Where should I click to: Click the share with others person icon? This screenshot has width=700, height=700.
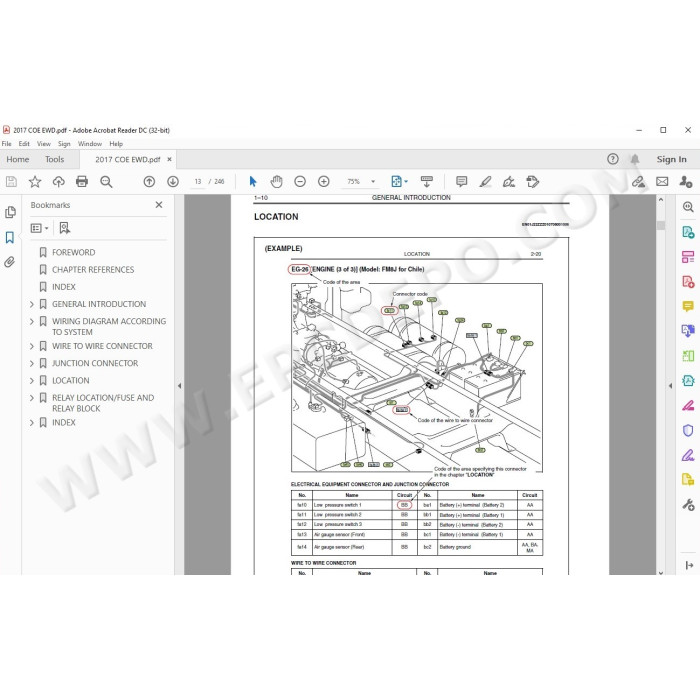(686, 182)
